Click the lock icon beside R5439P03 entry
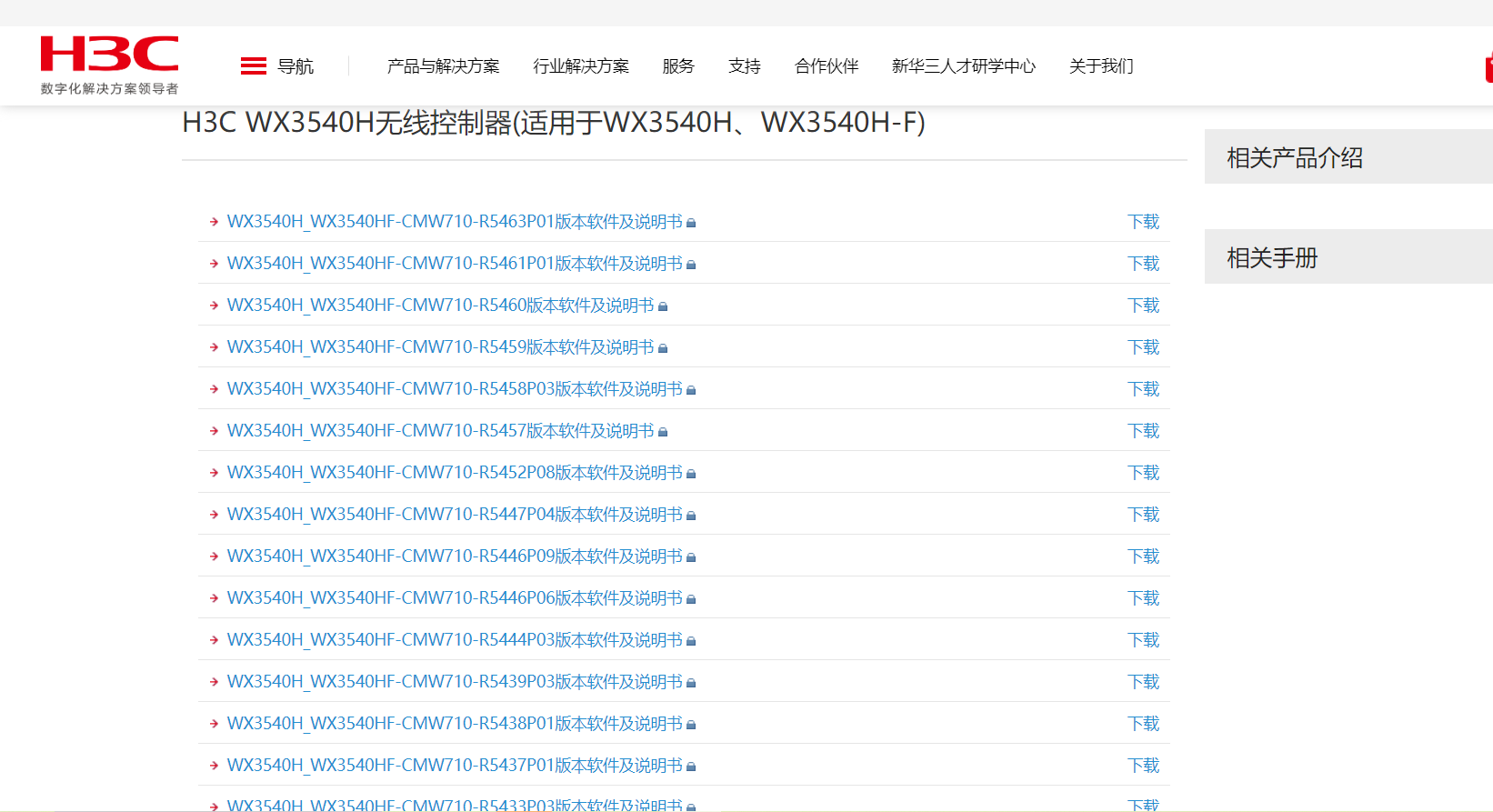Image resolution: width=1493 pixels, height=812 pixels. 691,683
